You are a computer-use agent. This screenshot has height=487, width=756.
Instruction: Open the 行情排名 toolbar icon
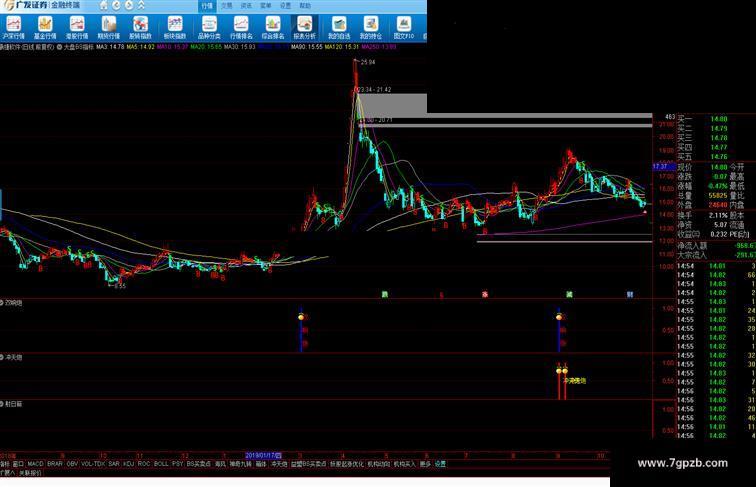(241, 27)
